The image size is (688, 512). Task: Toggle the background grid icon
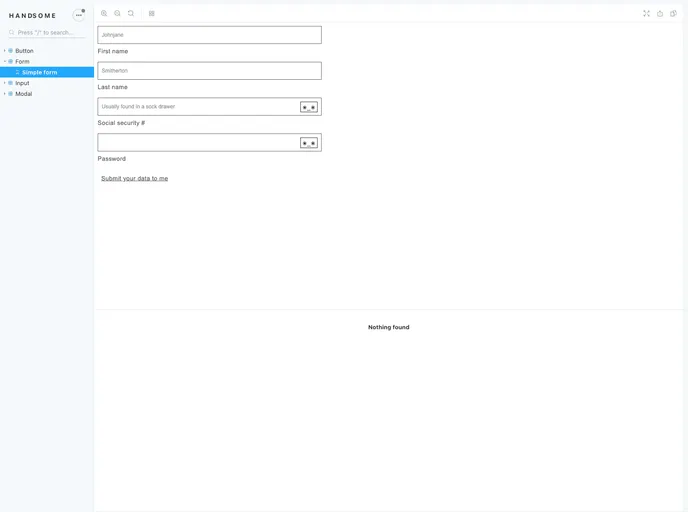[x=152, y=14]
